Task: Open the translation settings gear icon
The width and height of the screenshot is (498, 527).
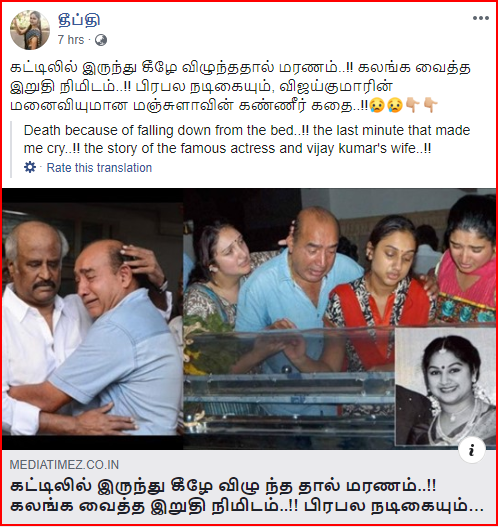Action: [30, 167]
